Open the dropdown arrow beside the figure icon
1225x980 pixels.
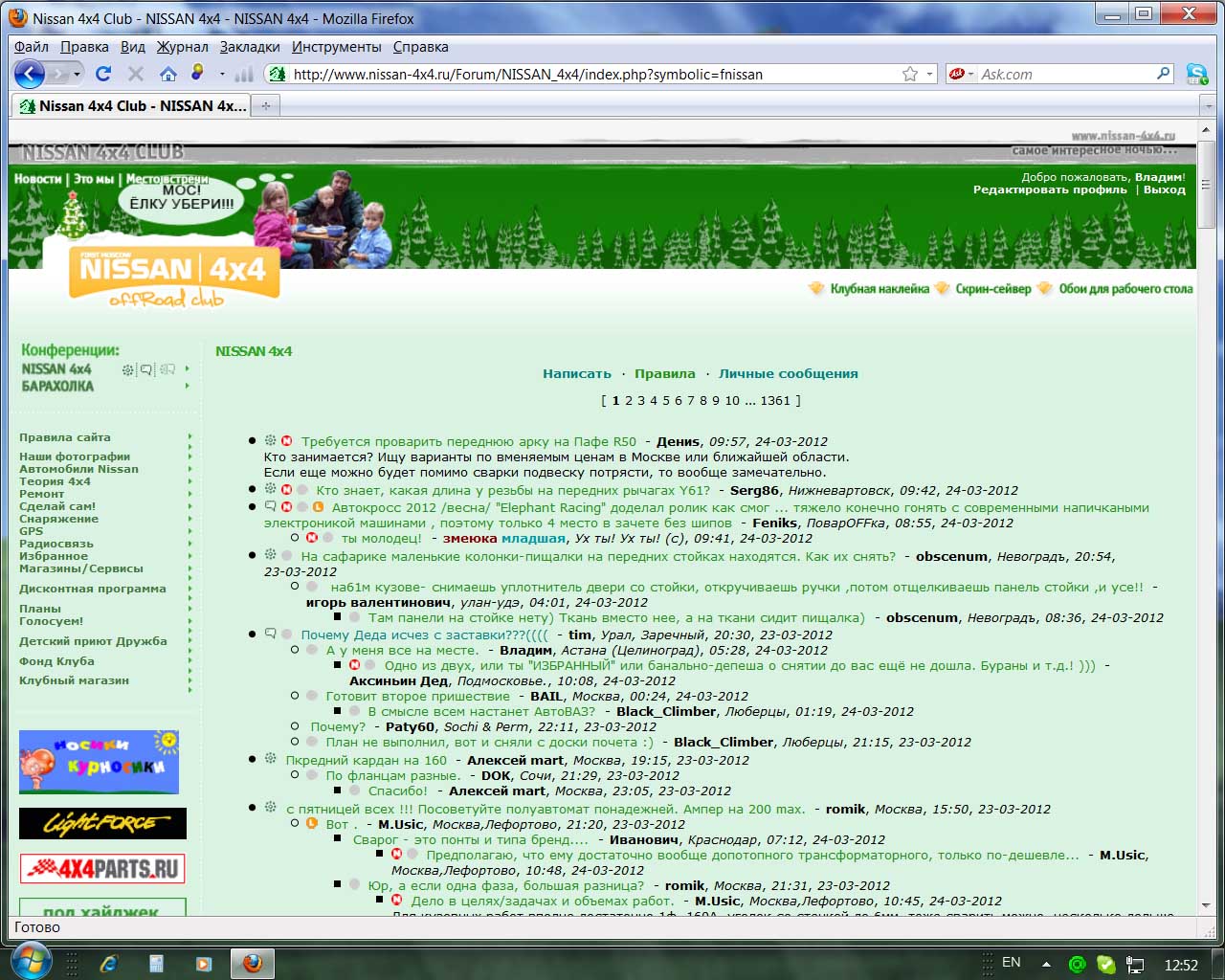[x=222, y=74]
